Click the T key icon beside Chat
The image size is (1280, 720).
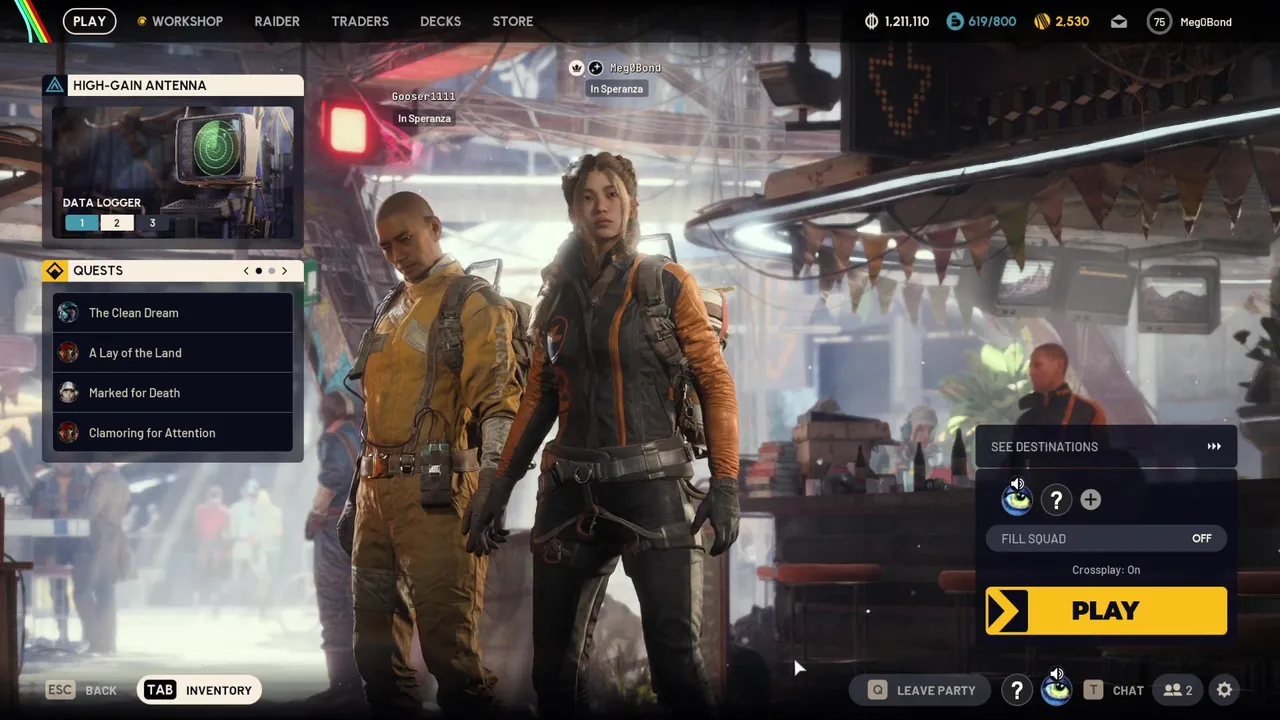(x=1094, y=690)
